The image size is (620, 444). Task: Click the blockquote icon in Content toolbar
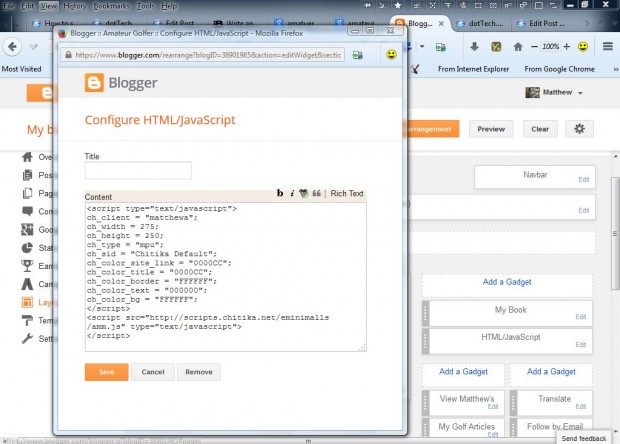(316, 193)
